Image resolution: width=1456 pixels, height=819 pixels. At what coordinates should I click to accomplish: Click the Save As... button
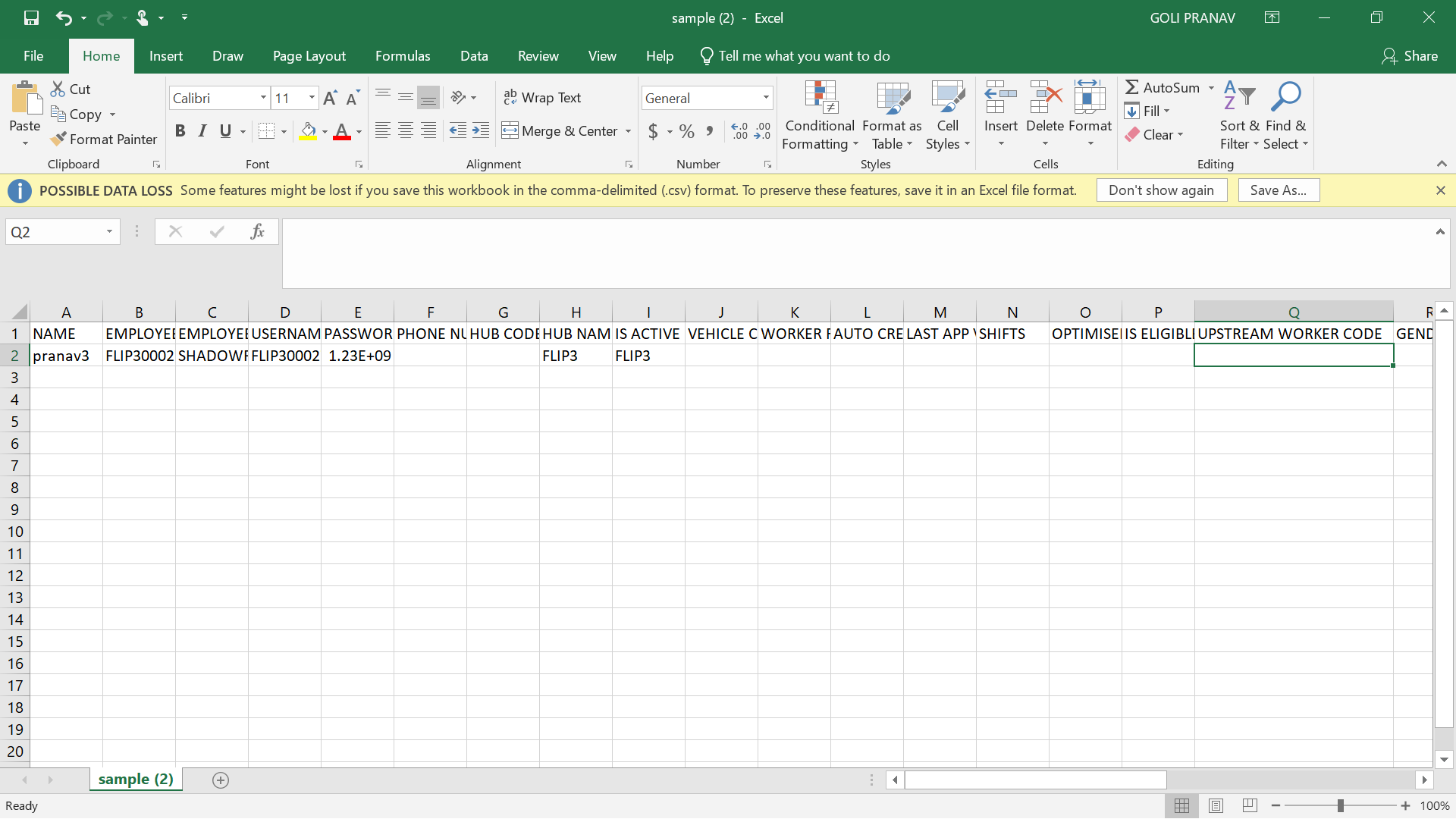(x=1279, y=190)
